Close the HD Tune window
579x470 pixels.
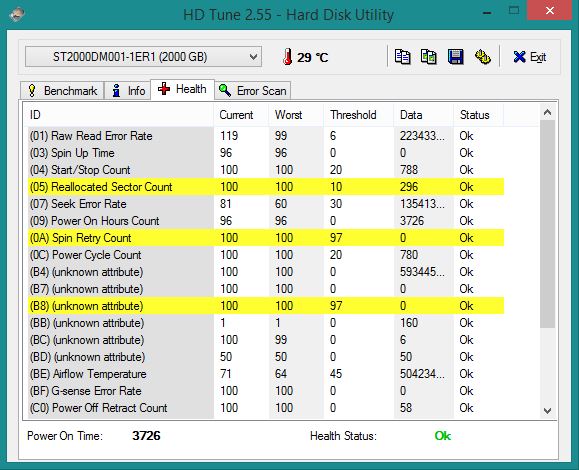(x=549, y=11)
